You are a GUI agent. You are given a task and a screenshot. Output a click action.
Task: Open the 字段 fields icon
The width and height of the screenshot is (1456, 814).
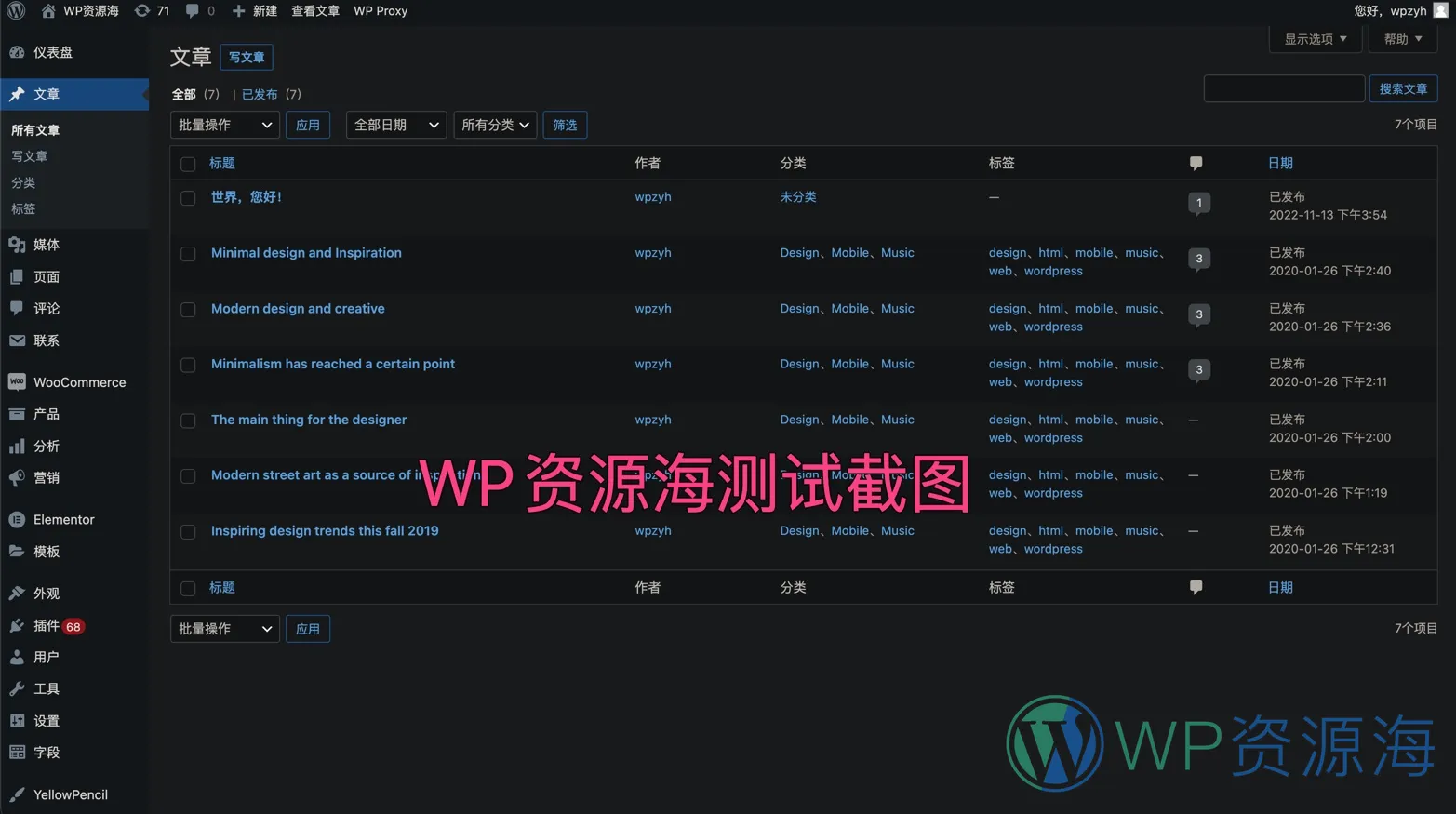click(x=17, y=752)
